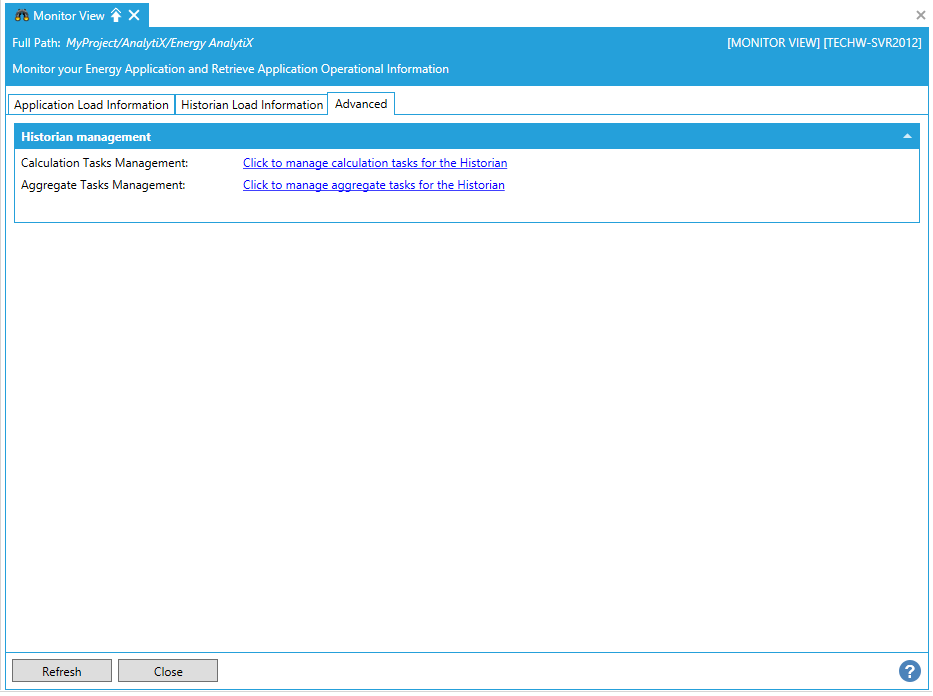Click the Monitor your Energy Application description text
933x696 pixels.
coord(230,69)
